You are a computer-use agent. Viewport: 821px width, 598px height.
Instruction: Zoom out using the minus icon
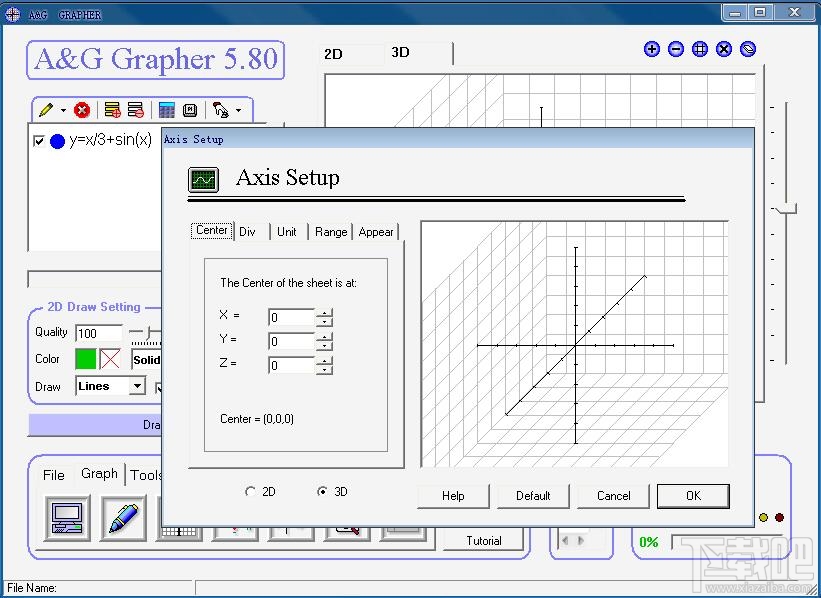pyautogui.click(x=676, y=49)
